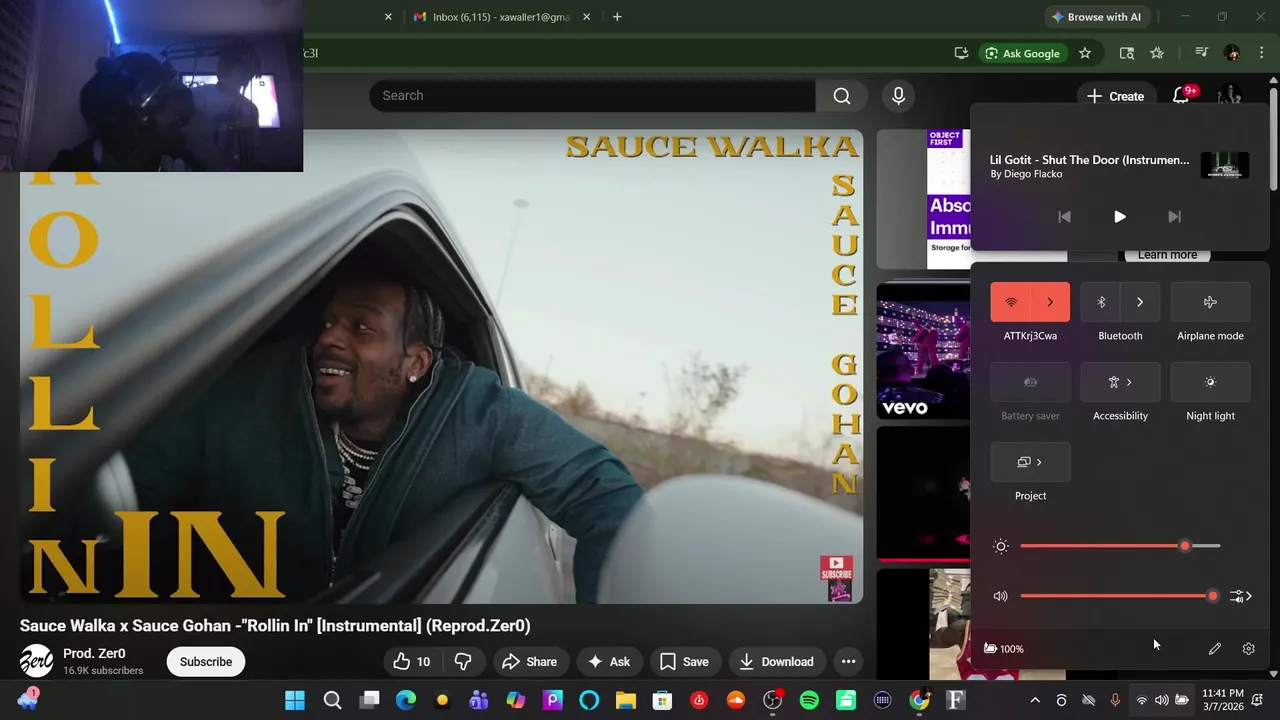Open Microsoft Teams on the taskbar

click(x=479, y=700)
